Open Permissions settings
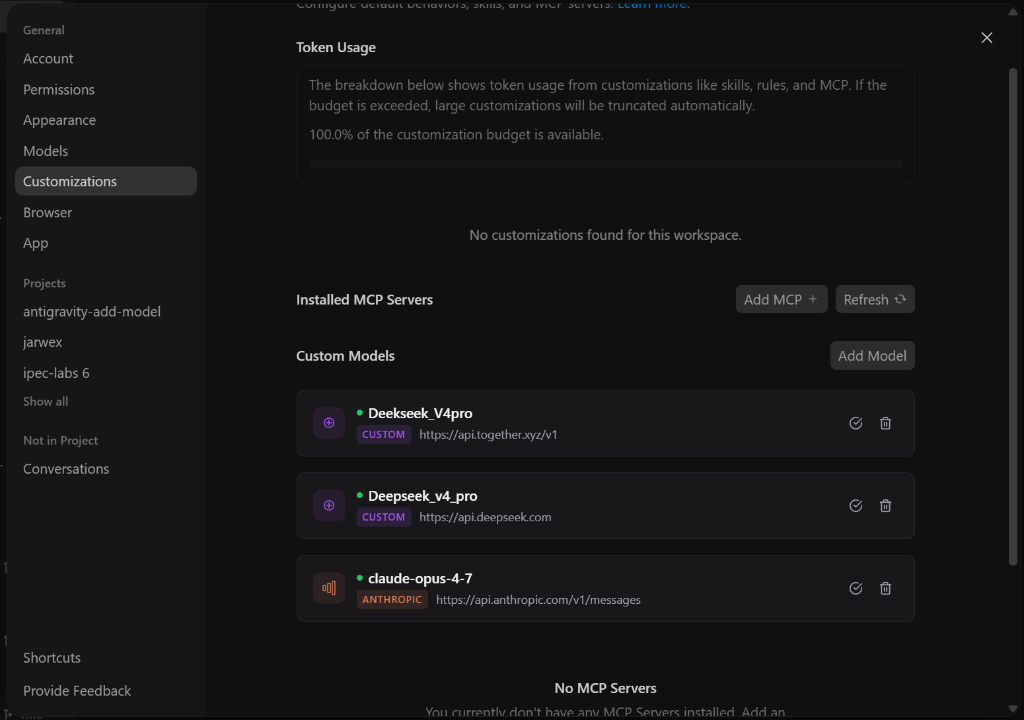This screenshot has height=720, width=1024. pos(59,90)
